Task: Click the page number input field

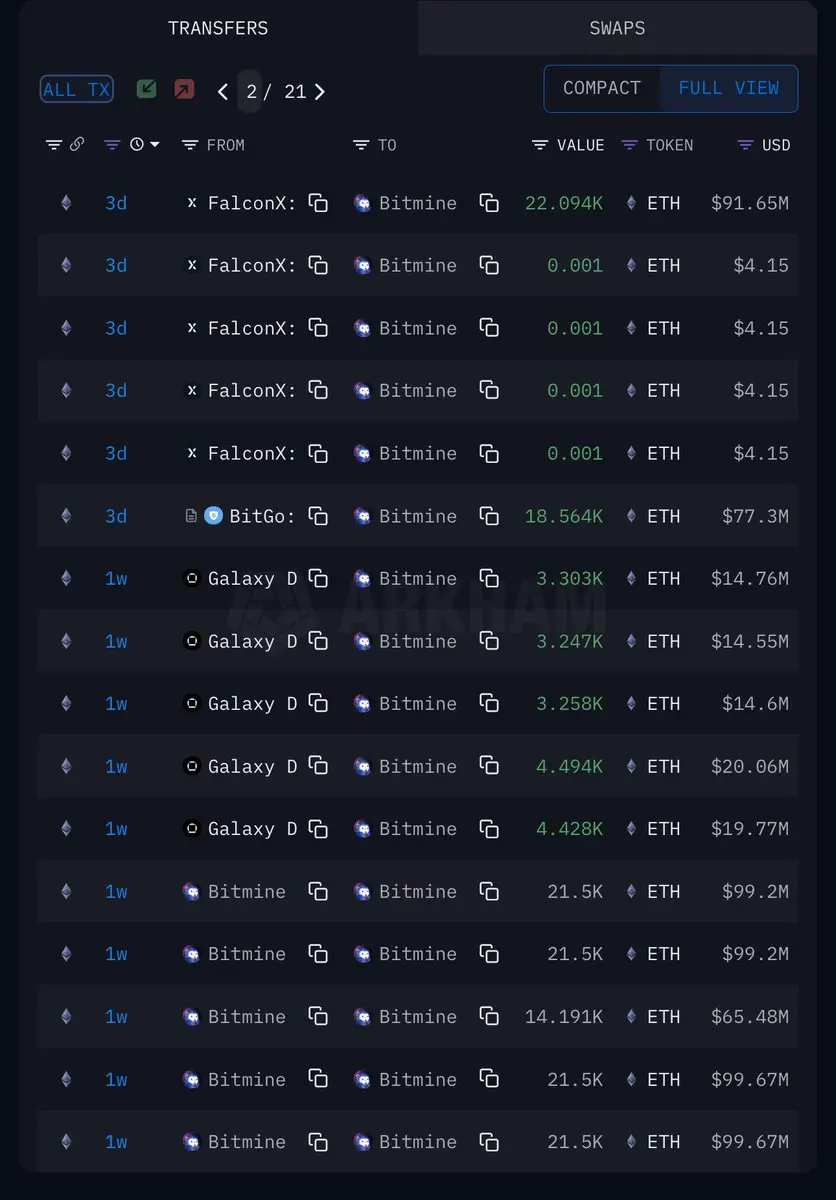Action: point(251,92)
